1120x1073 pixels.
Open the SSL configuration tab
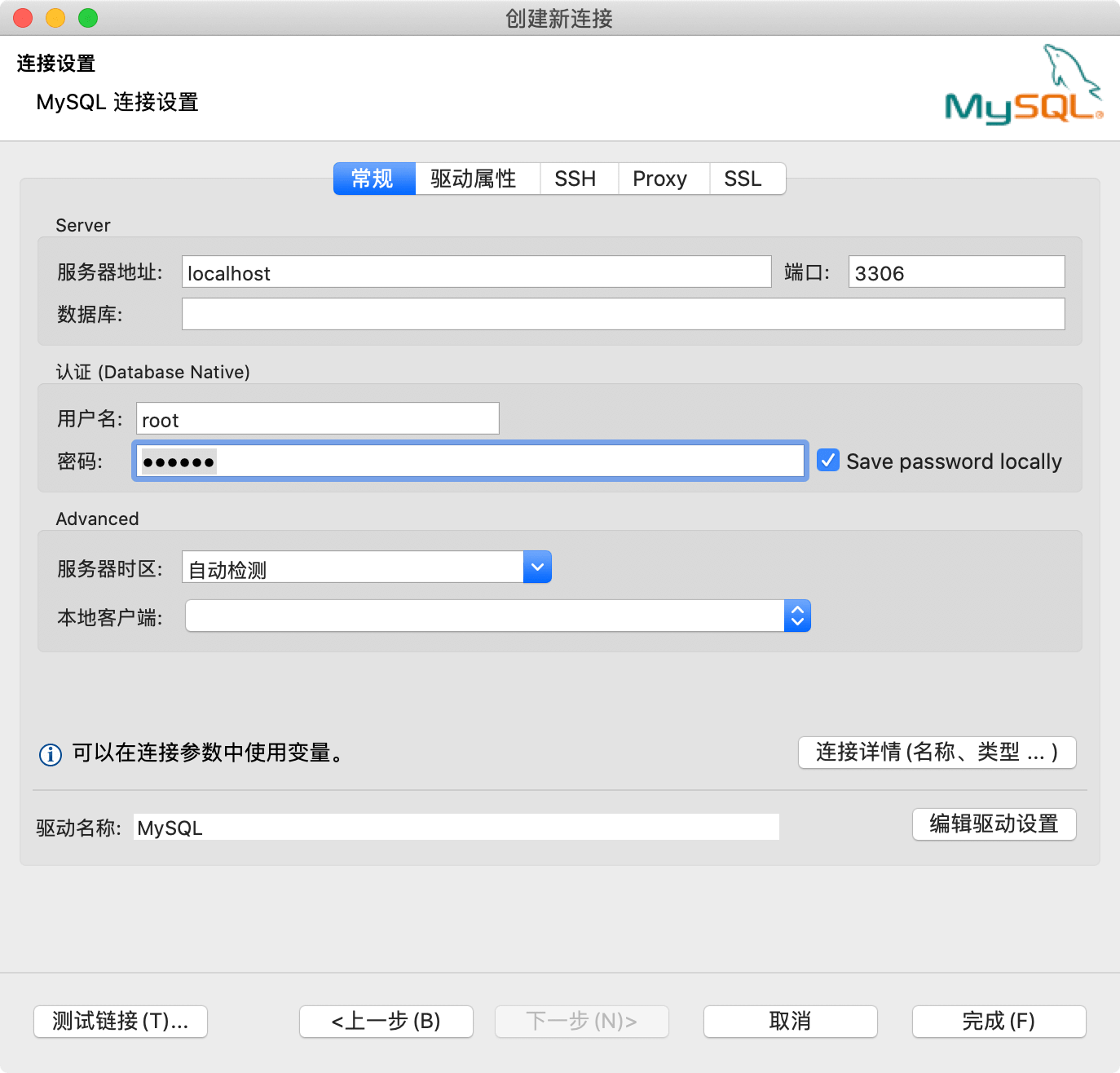(x=744, y=179)
